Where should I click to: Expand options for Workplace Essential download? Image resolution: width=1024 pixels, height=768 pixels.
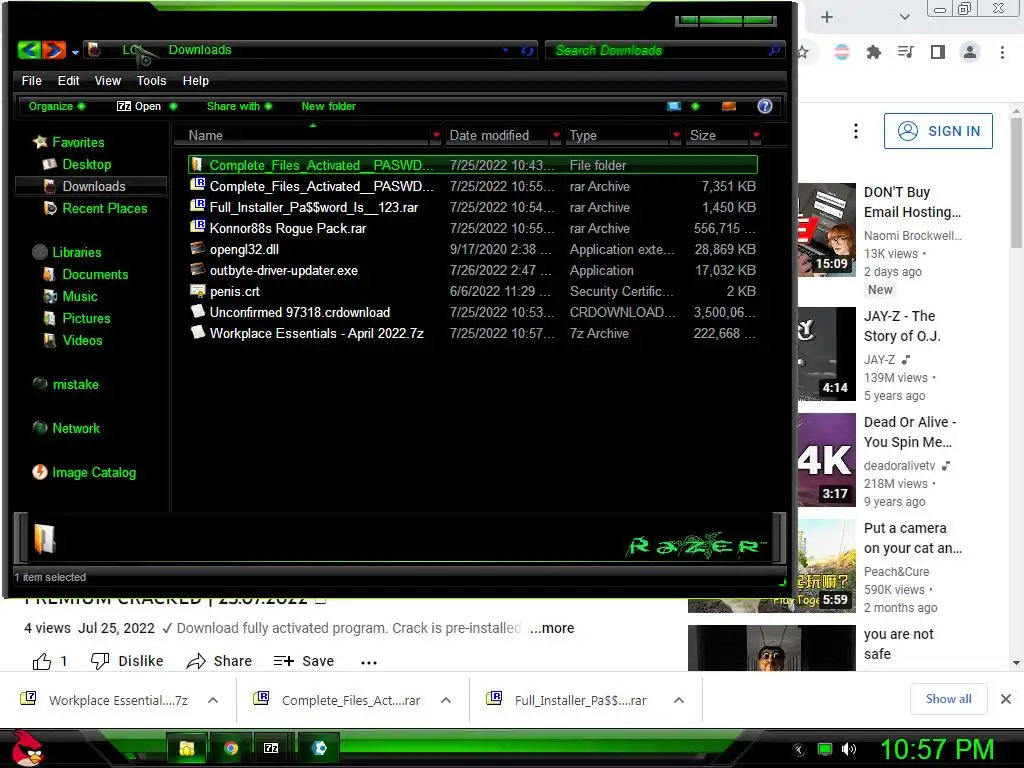(x=213, y=700)
